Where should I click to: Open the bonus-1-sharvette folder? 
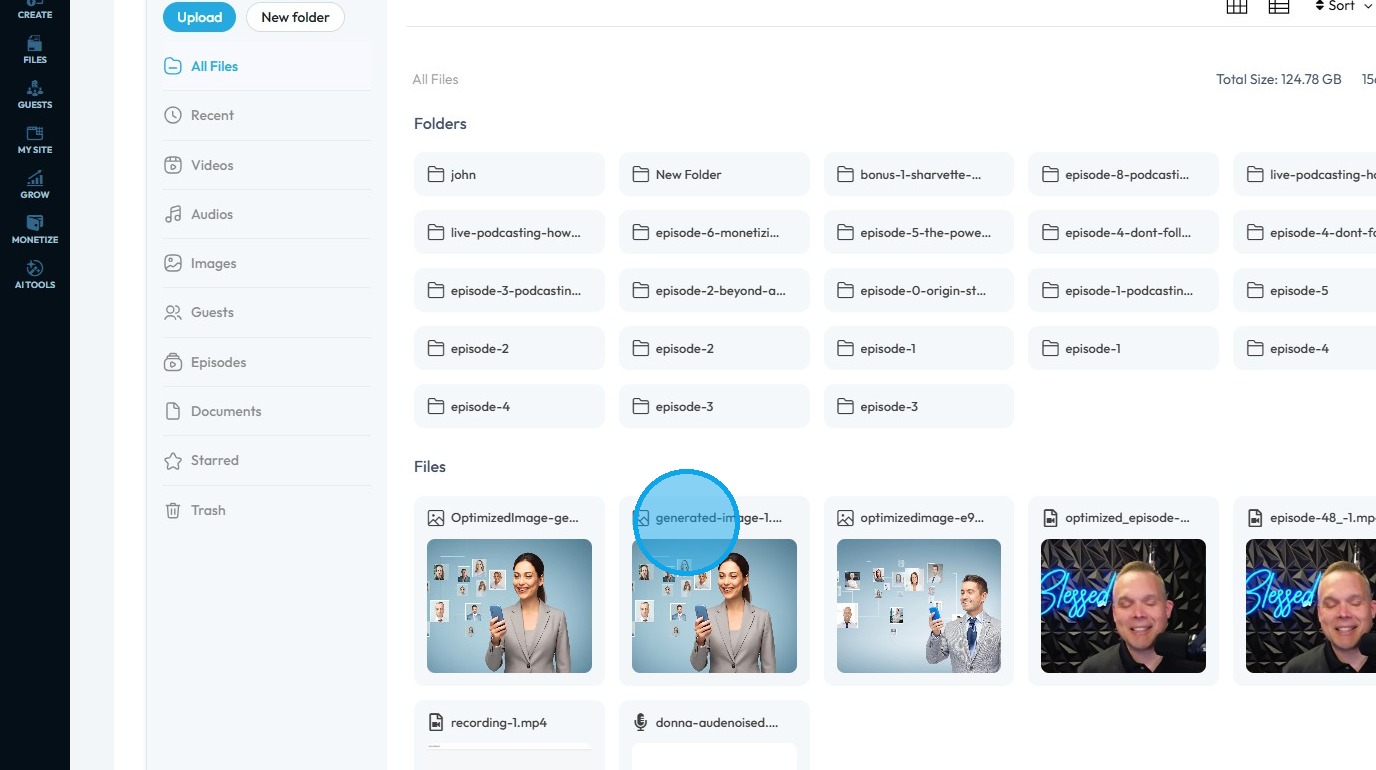point(919,174)
